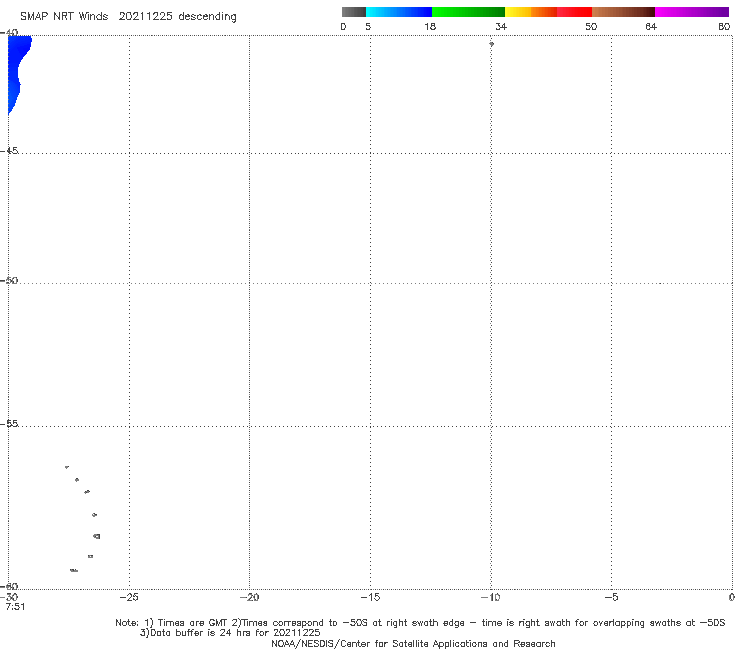Click the green segment of the color bar
740x650 pixels.
point(468,12)
